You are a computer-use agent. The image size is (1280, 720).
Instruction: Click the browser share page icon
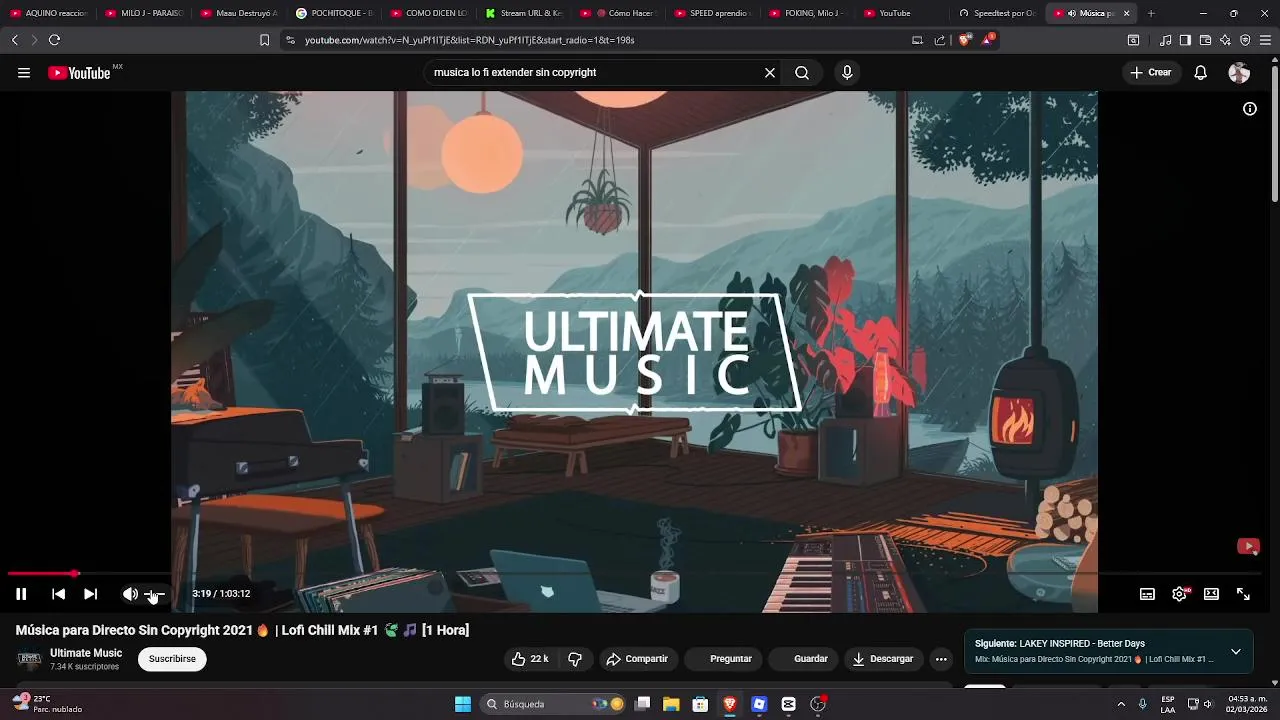pos(940,40)
